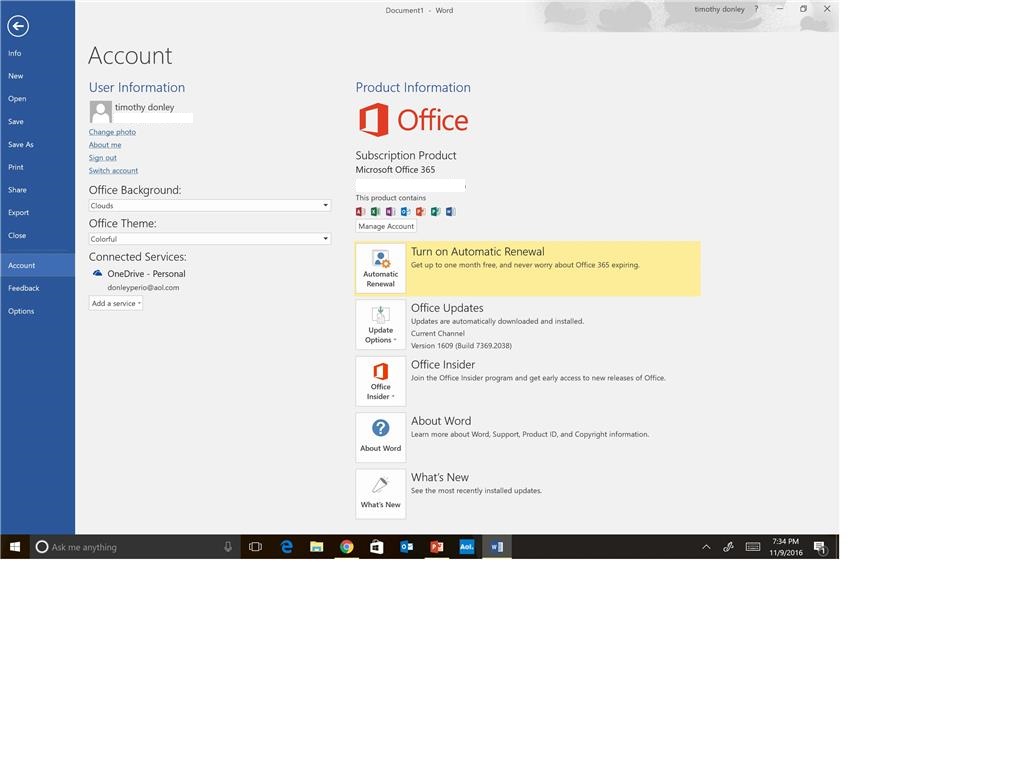Viewport: 1024px width, 765px height.
Task: Open the Windows Store taskbar icon
Action: click(x=377, y=547)
